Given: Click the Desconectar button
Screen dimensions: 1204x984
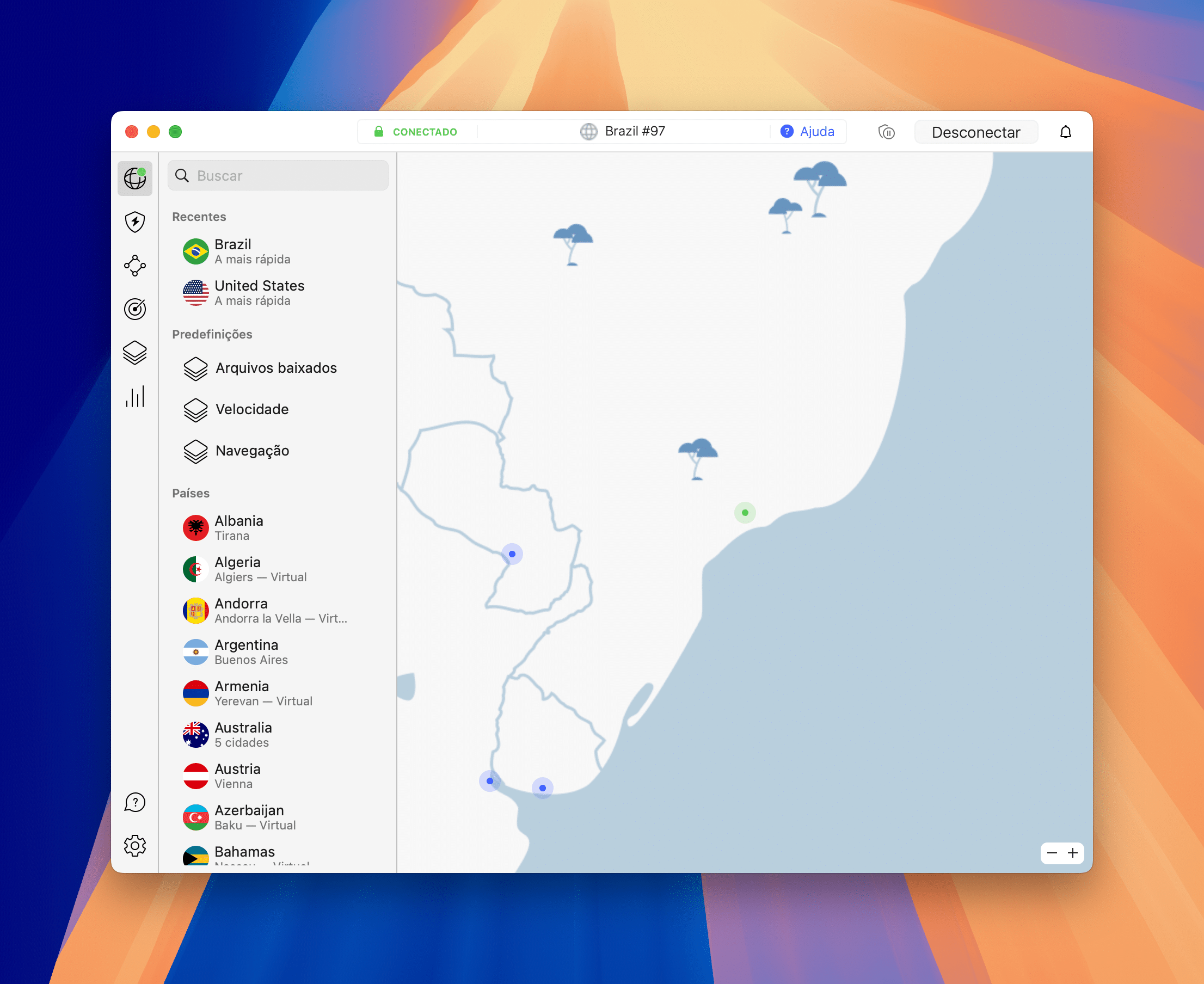Looking at the screenshot, I should (x=975, y=132).
